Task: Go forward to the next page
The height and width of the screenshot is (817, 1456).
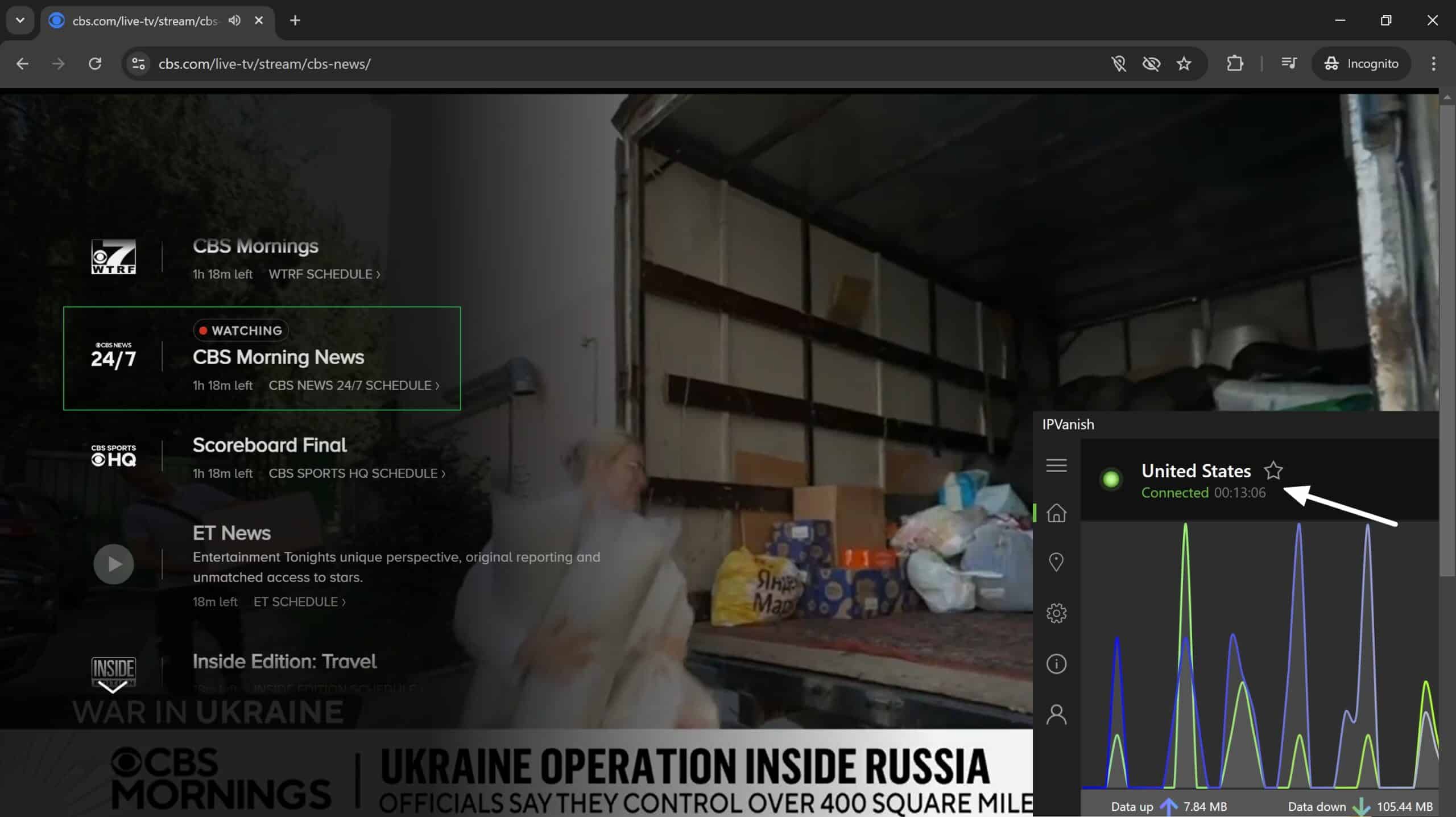Action: pos(58,64)
